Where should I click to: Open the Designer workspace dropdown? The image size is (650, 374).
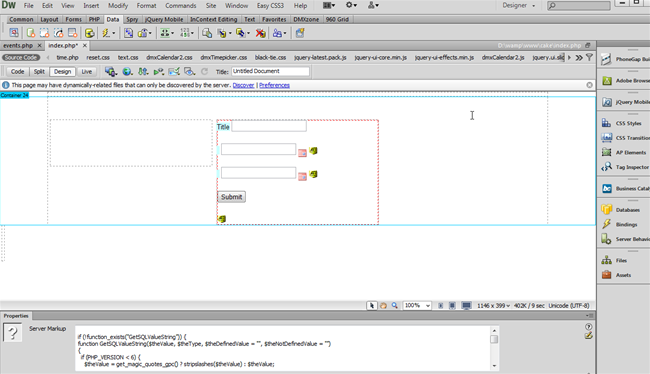point(519,5)
